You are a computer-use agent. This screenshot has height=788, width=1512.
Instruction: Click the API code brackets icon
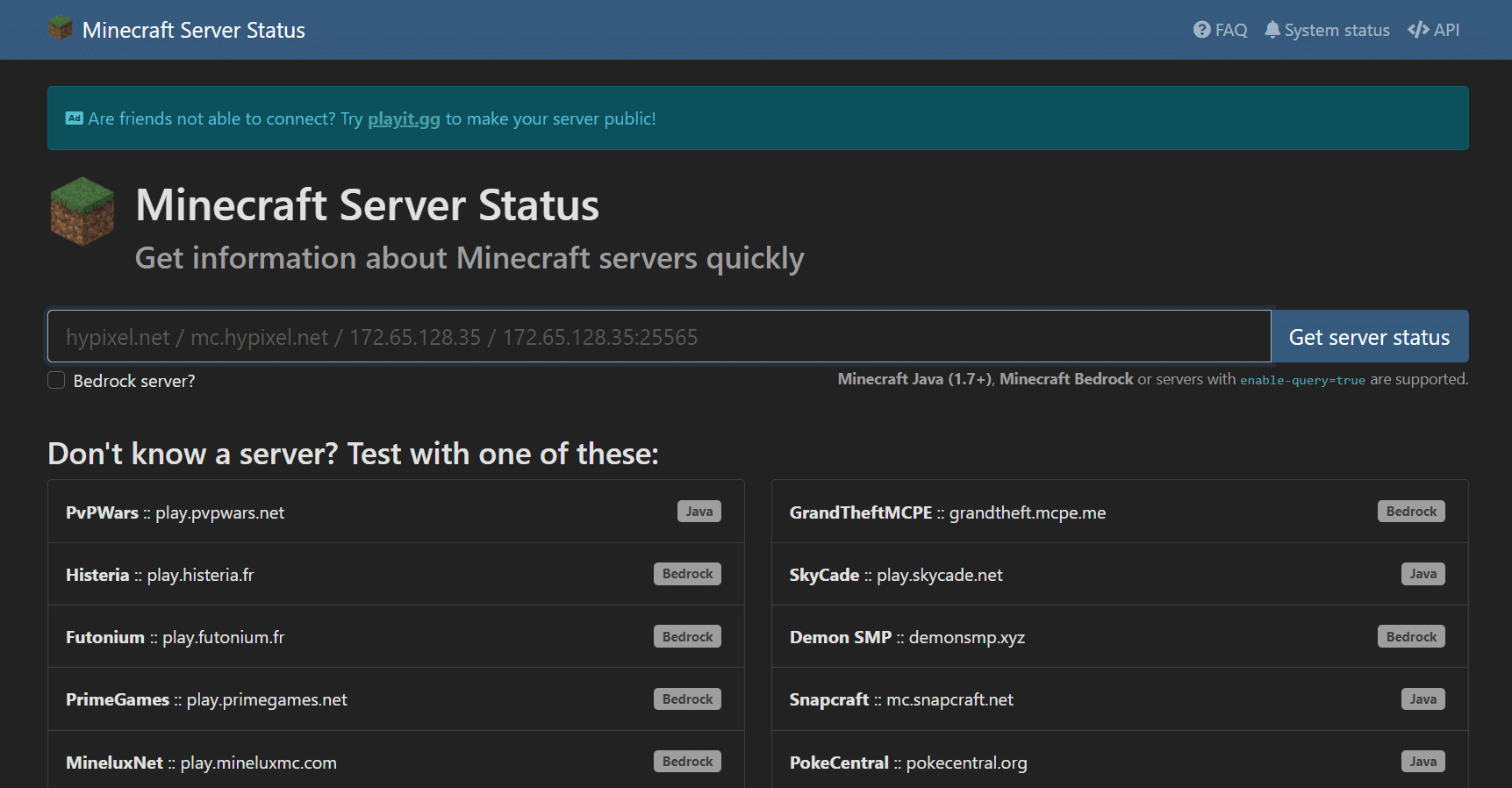click(1418, 30)
